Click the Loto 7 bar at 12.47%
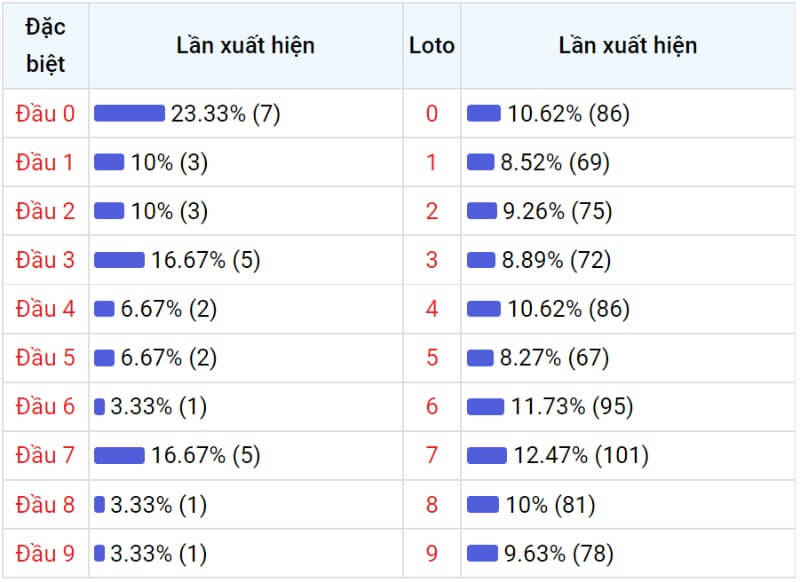Image resolution: width=800 pixels, height=582 pixels. pos(487,455)
